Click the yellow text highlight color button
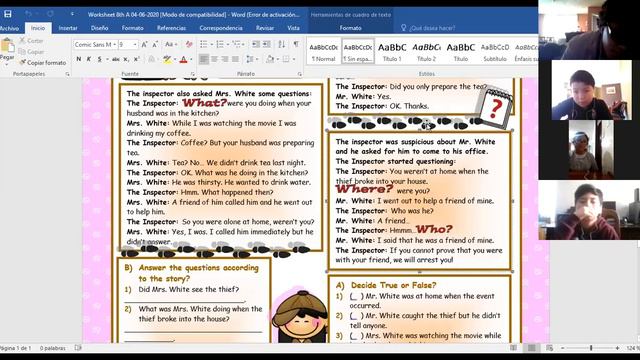This screenshot has height=360, width=640. click(167, 59)
